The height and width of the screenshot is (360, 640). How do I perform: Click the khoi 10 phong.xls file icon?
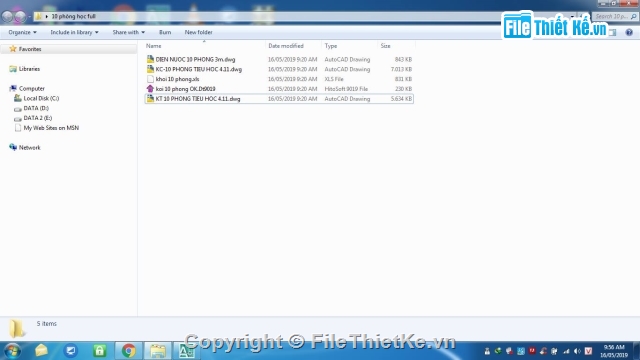click(150, 79)
